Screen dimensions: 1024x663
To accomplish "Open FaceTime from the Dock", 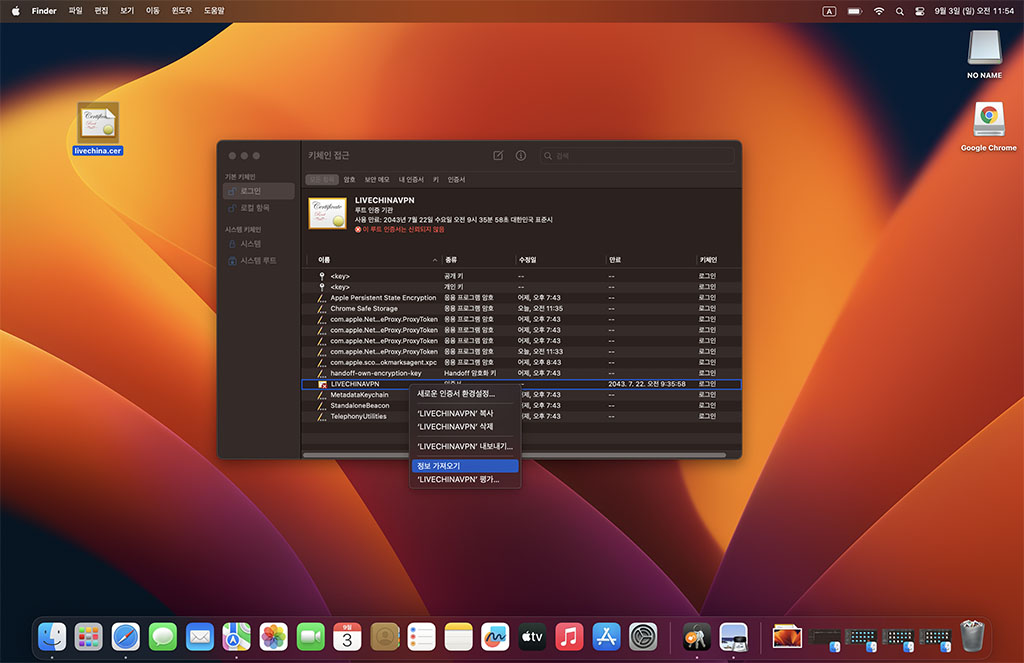I will [311, 636].
